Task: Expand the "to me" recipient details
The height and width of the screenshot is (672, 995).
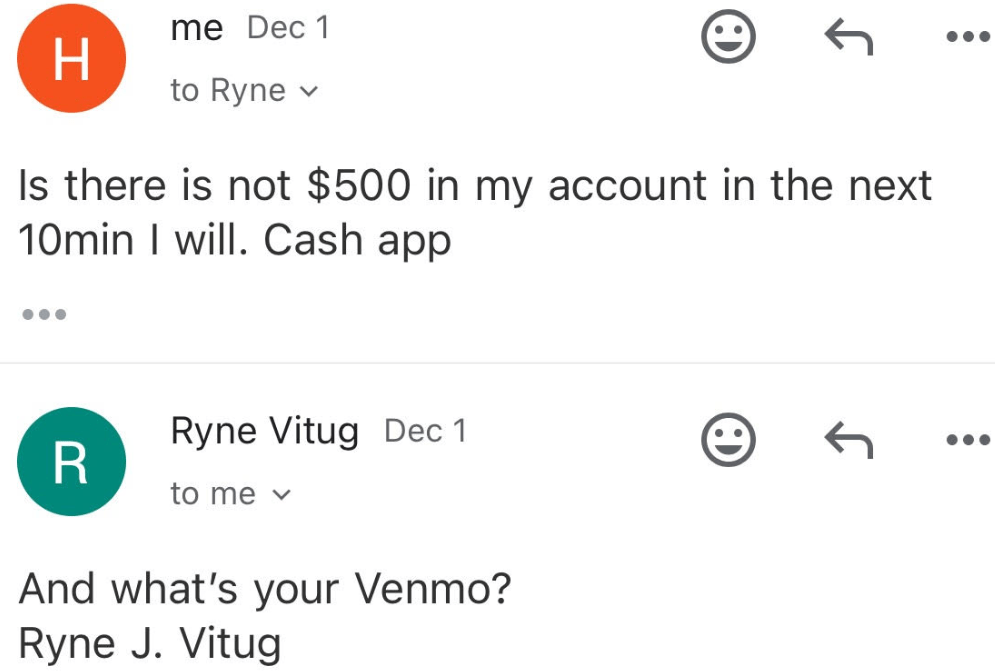Action: pyautogui.click(x=230, y=494)
